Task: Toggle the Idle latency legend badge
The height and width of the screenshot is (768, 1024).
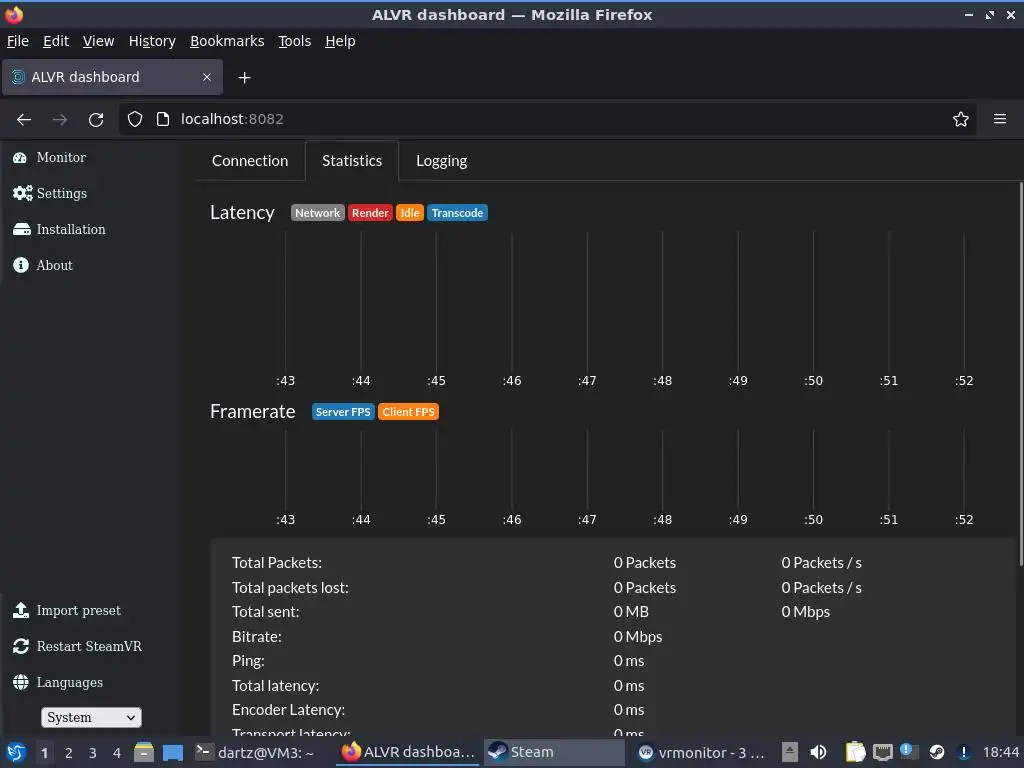Action: (x=409, y=213)
